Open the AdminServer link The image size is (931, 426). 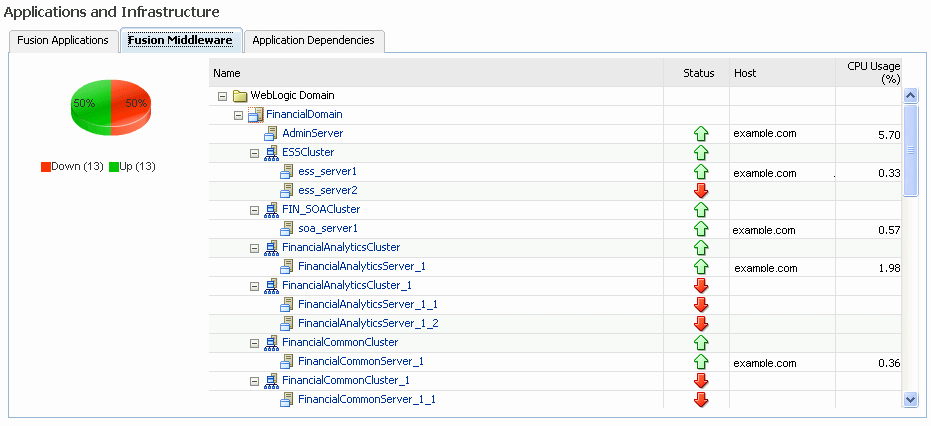[312, 133]
